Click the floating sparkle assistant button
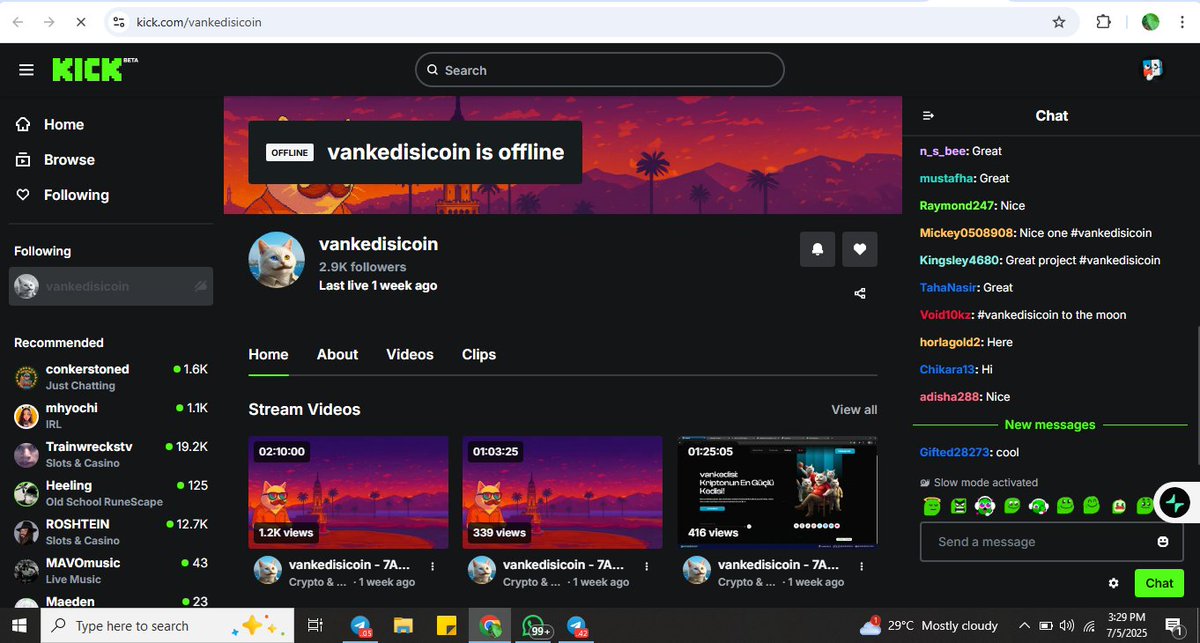1200x643 pixels. (1177, 503)
